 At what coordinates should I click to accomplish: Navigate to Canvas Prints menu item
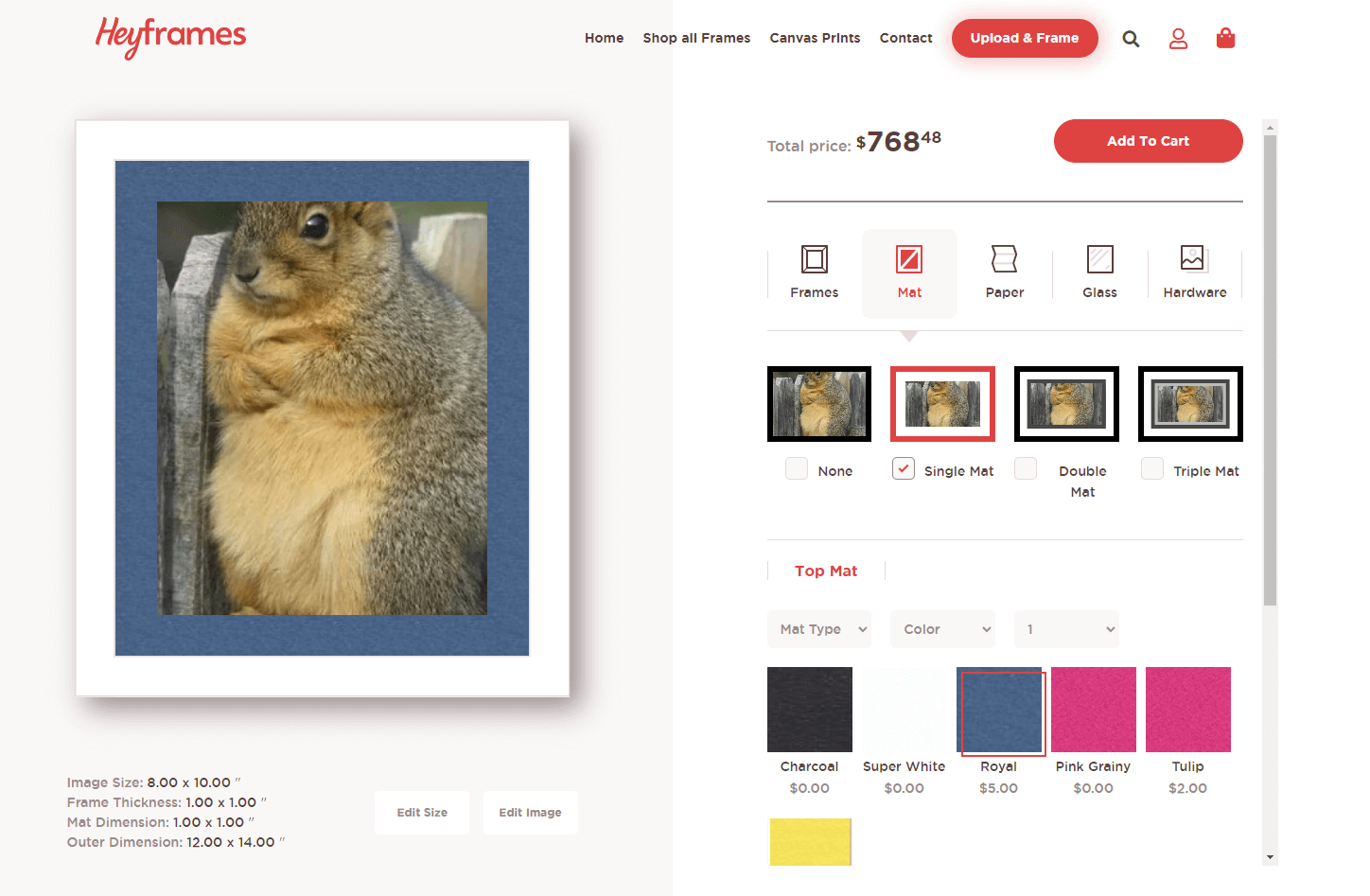click(815, 38)
